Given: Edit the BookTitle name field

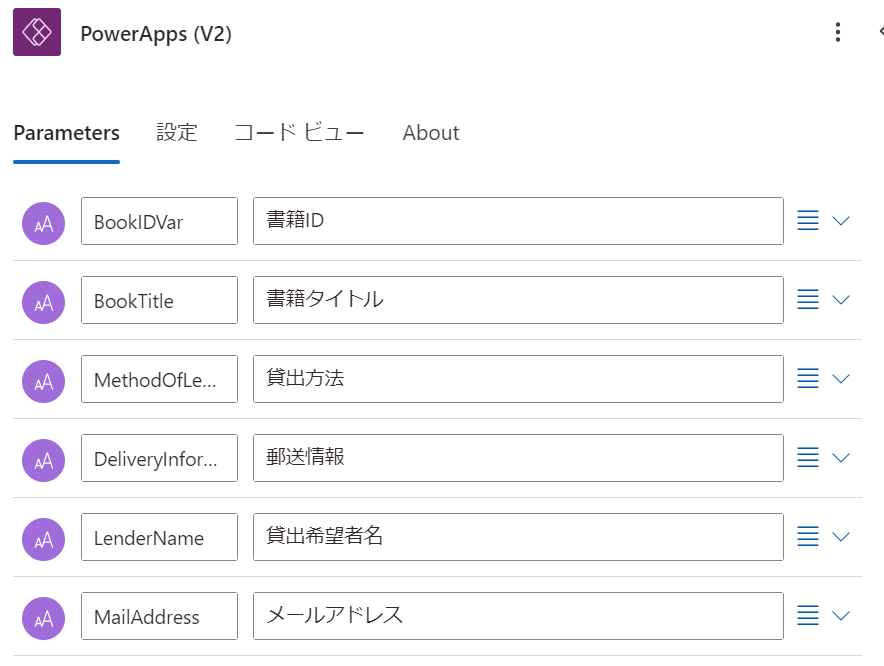Looking at the screenshot, I should (160, 300).
